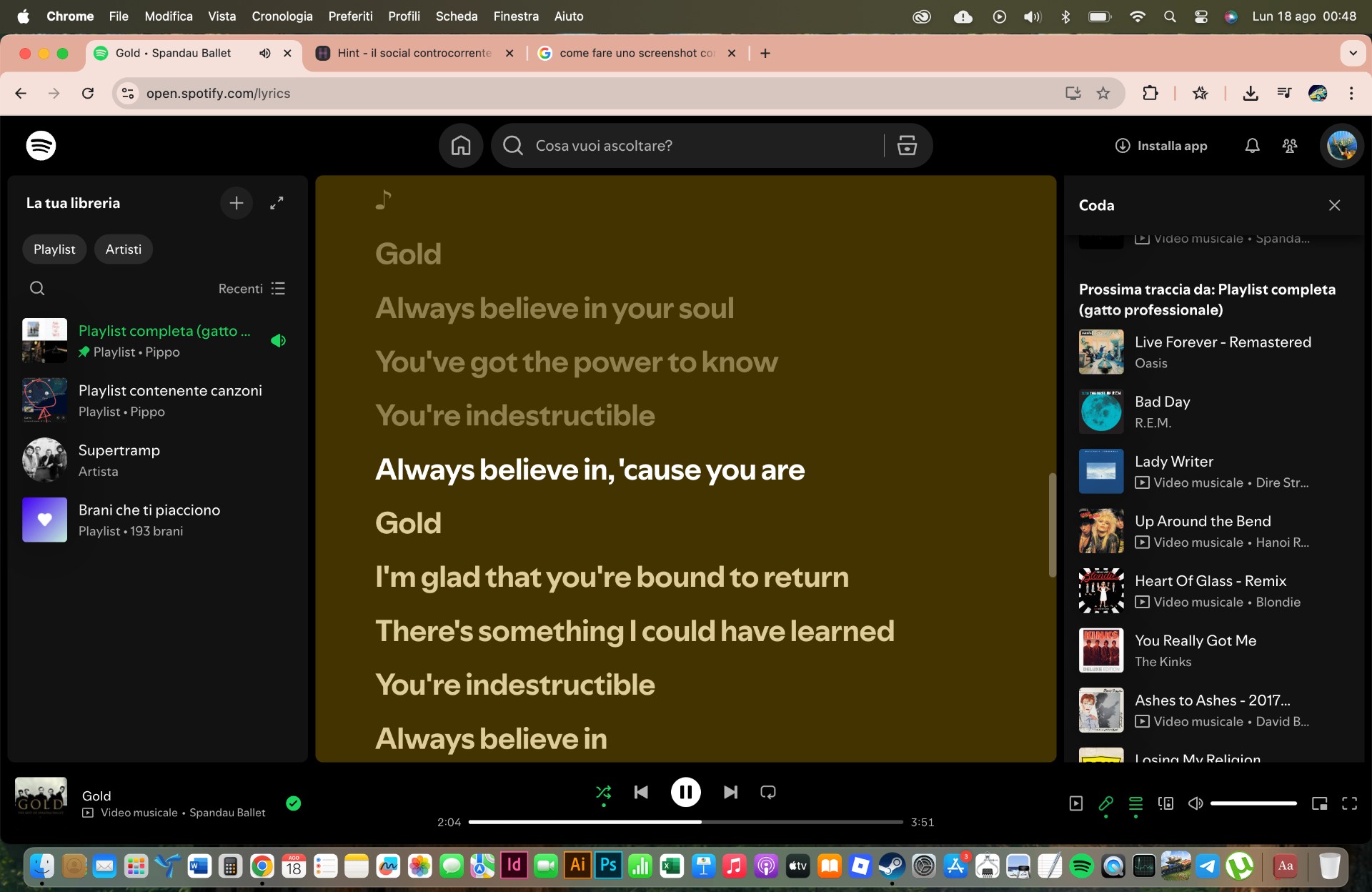1372x892 pixels.
Task: Mute the Spotify volume
Action: click(1195, 803)
